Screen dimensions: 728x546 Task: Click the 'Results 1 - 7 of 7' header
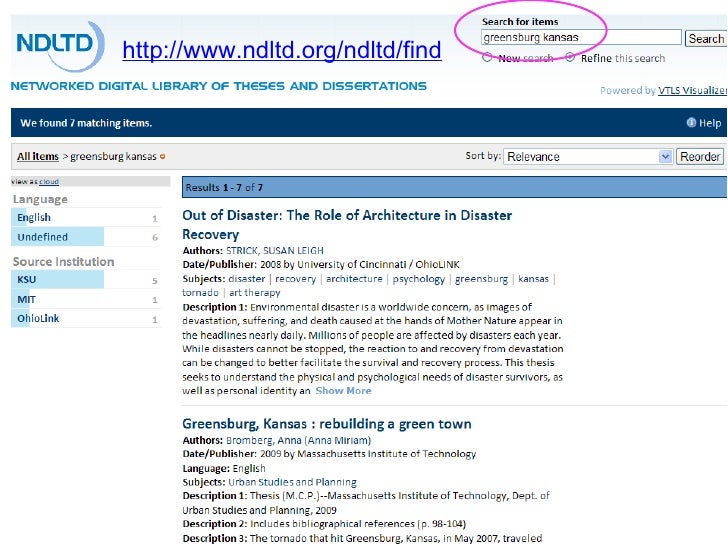pyautogui.click(x=224, y=188)
